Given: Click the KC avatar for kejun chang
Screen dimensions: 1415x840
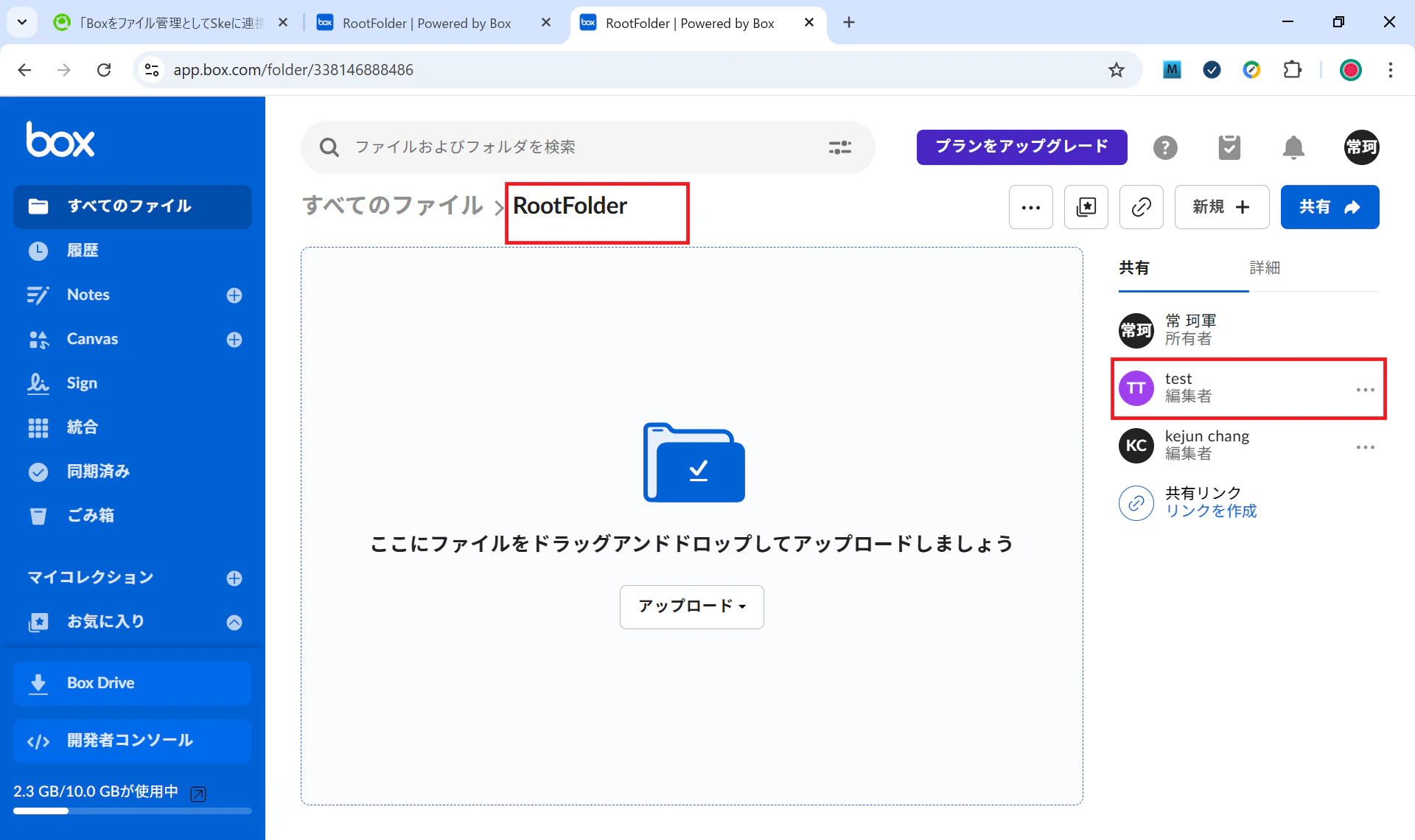Looking at the screenshot, I should click(x=1136, y=446).
